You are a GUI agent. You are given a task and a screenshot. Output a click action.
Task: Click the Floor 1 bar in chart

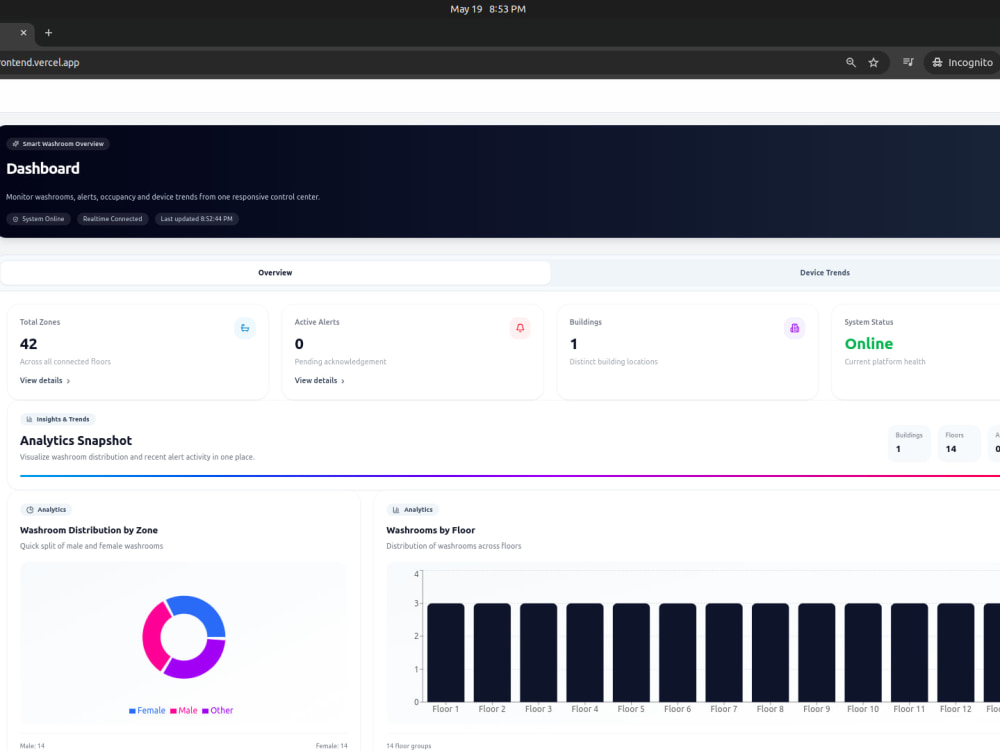tap(446, 652)
